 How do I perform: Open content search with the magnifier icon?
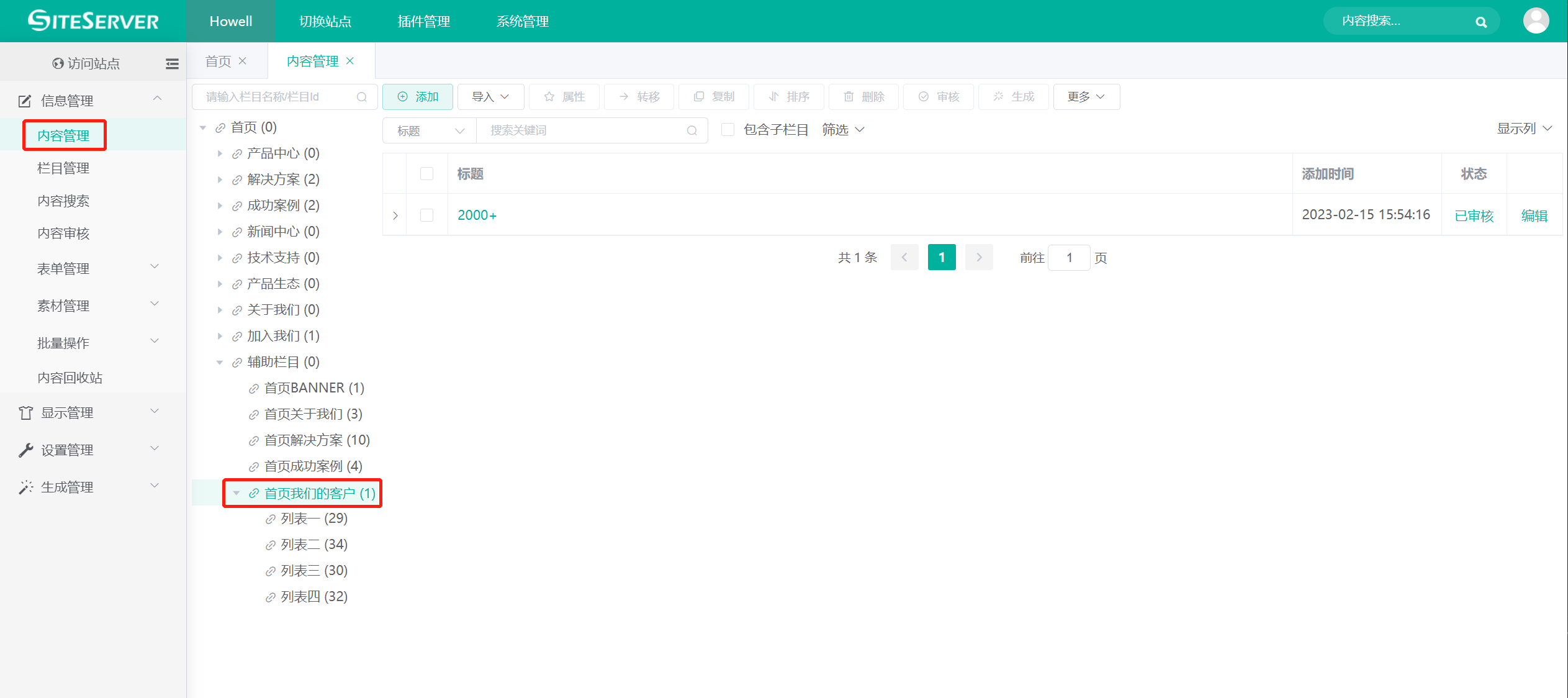click(1481, 20)
